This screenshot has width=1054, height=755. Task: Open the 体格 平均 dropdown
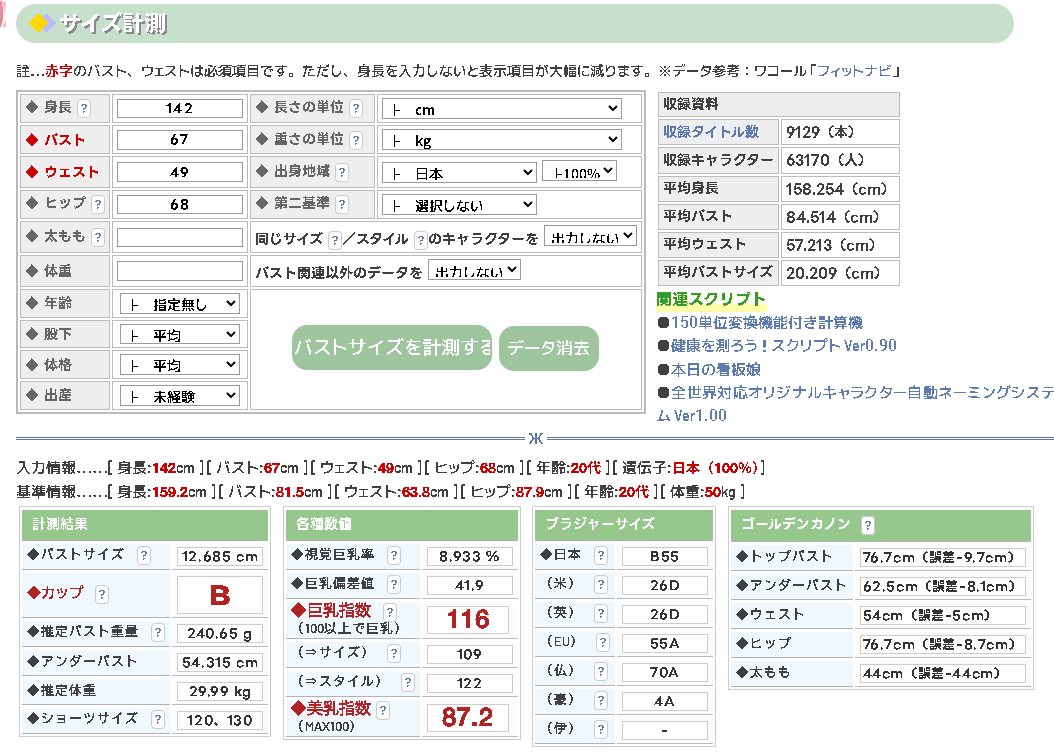[180, 366]
